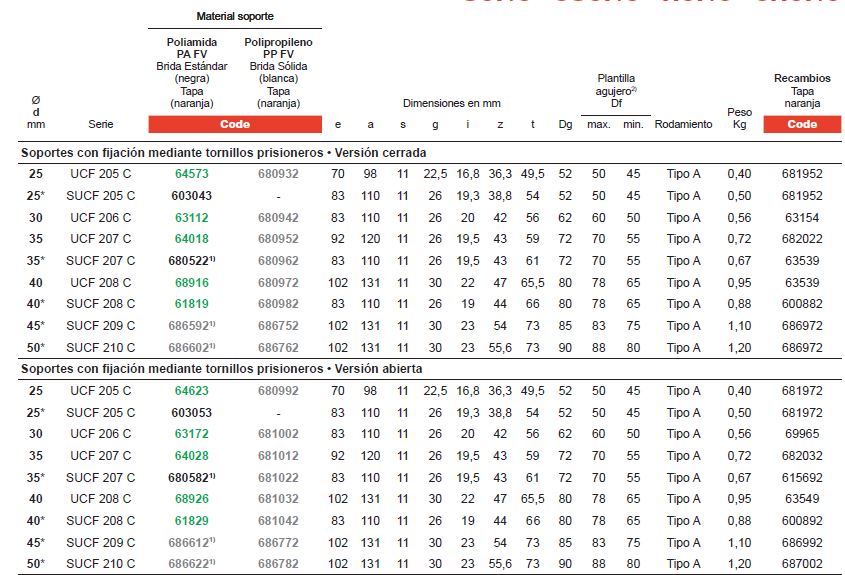
Task: Click spare part code 600882
Action: tap(802, 304)
